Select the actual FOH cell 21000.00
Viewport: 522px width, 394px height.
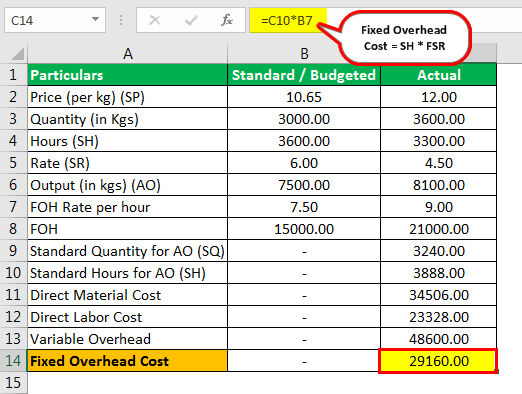point(439,229)
